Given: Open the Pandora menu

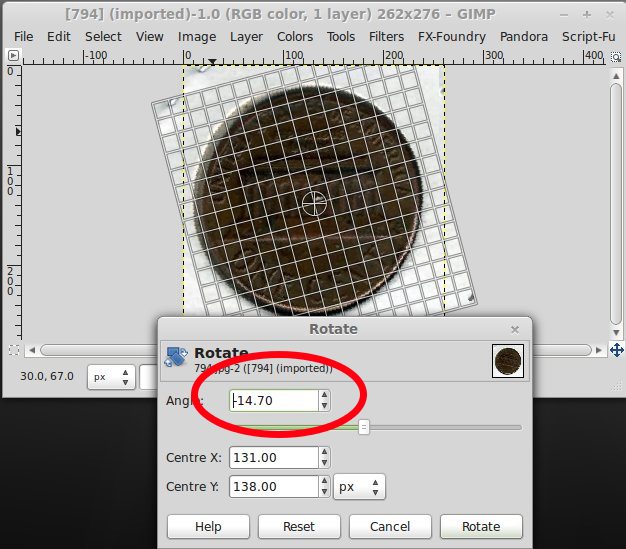Looking at the screenshot, I should [523, 37].
